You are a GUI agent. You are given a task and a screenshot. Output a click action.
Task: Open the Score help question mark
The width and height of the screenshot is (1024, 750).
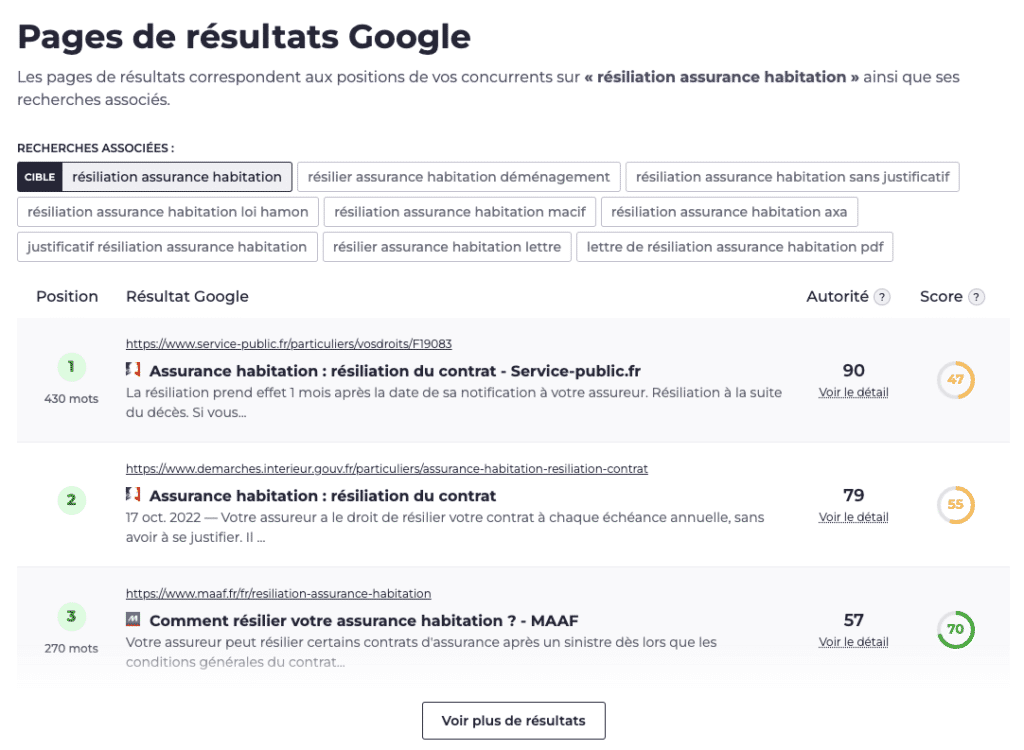pos(977,296)
